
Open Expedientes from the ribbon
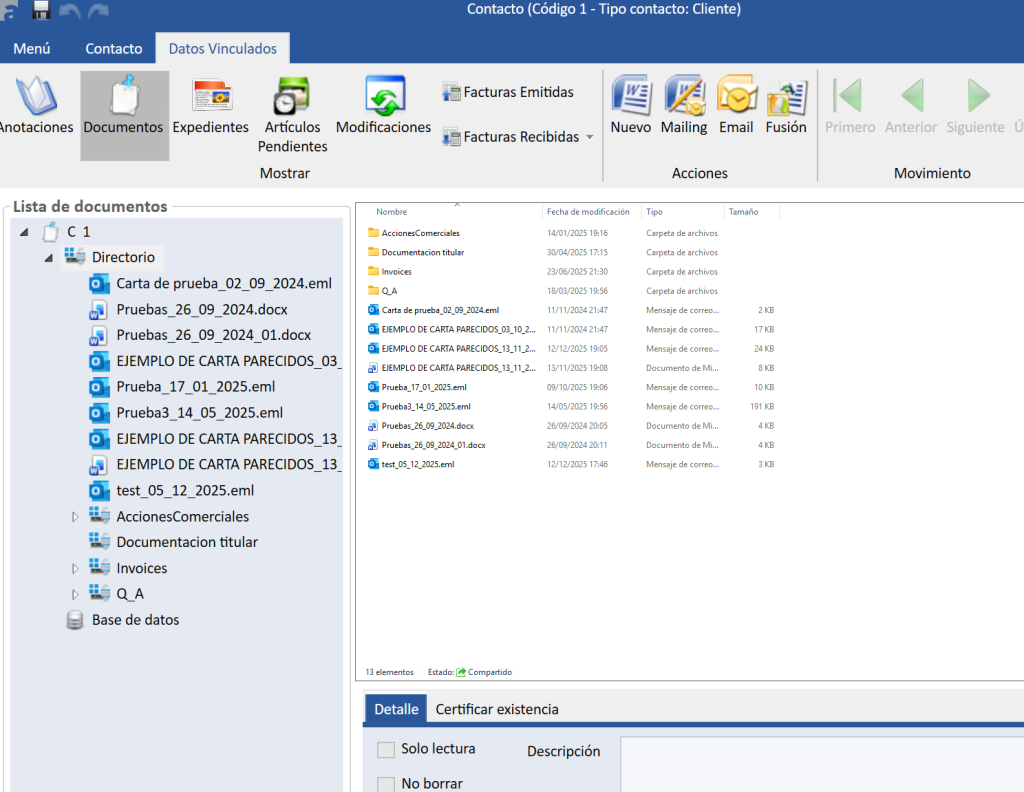211,98
